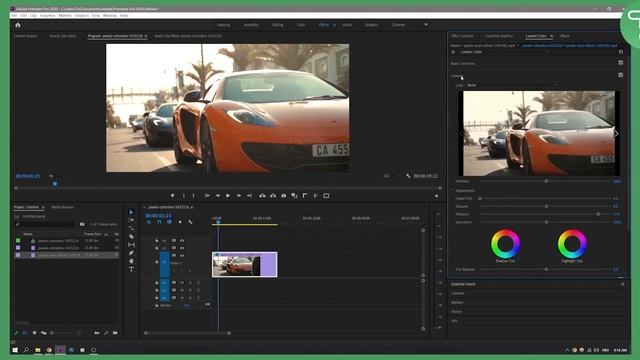Switch to the Media Browser tab
The image size is (640, 360).
(62, 207)
